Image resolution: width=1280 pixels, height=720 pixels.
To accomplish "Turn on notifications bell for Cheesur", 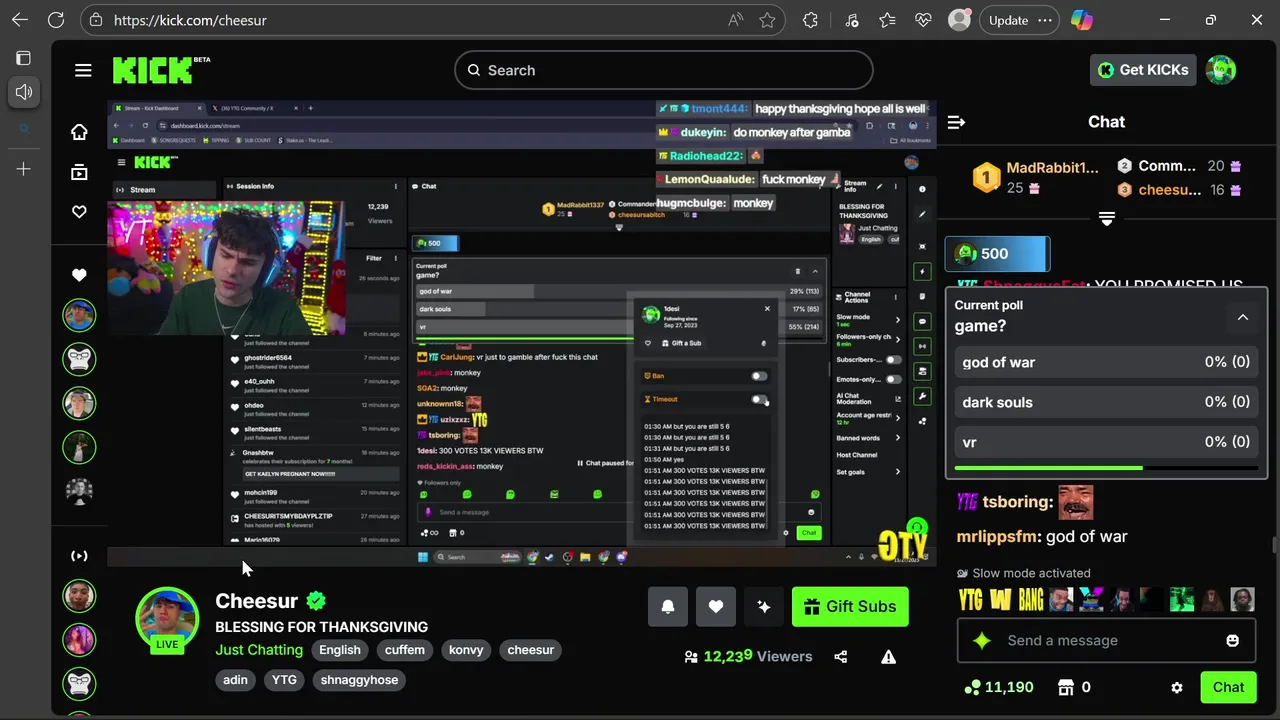I will pos(668,606).
